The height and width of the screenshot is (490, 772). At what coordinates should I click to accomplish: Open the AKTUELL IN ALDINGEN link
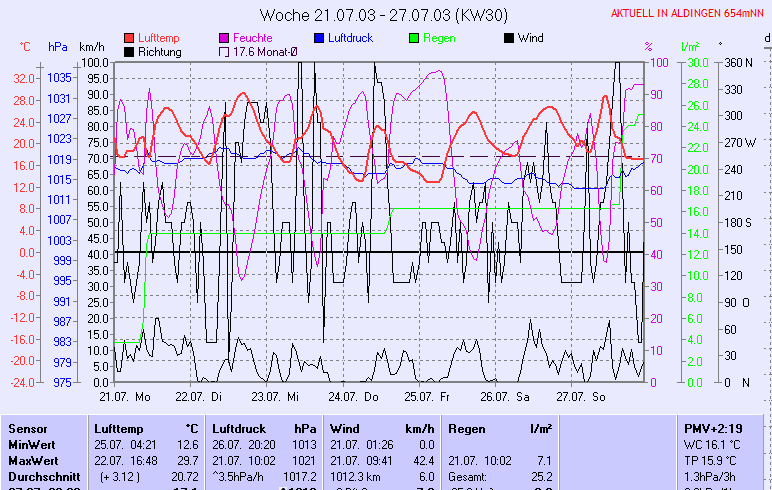[x=689, y=14]
